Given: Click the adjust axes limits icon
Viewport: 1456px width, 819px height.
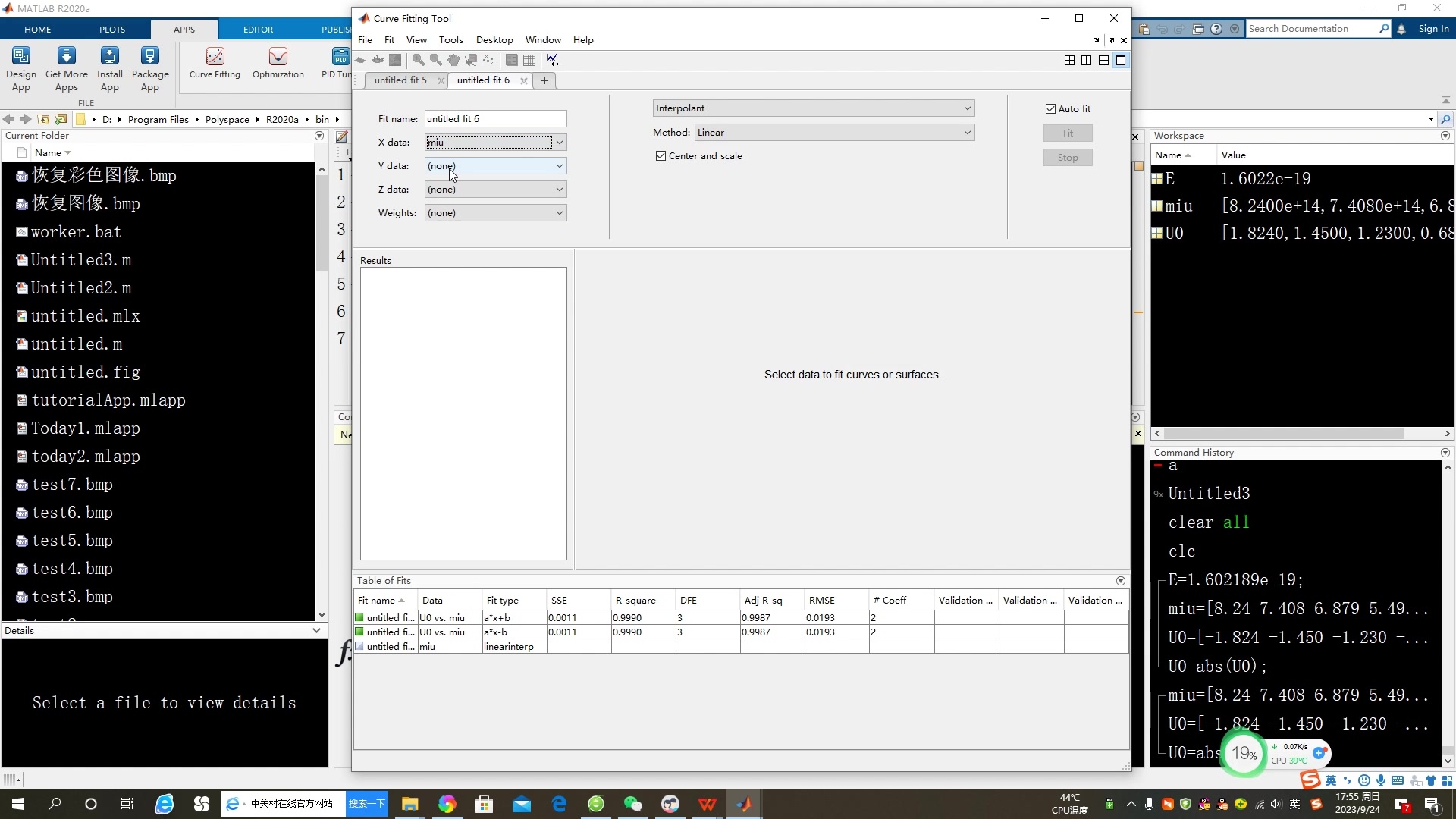Looking at the screenshot, I should tap(552, 60).
